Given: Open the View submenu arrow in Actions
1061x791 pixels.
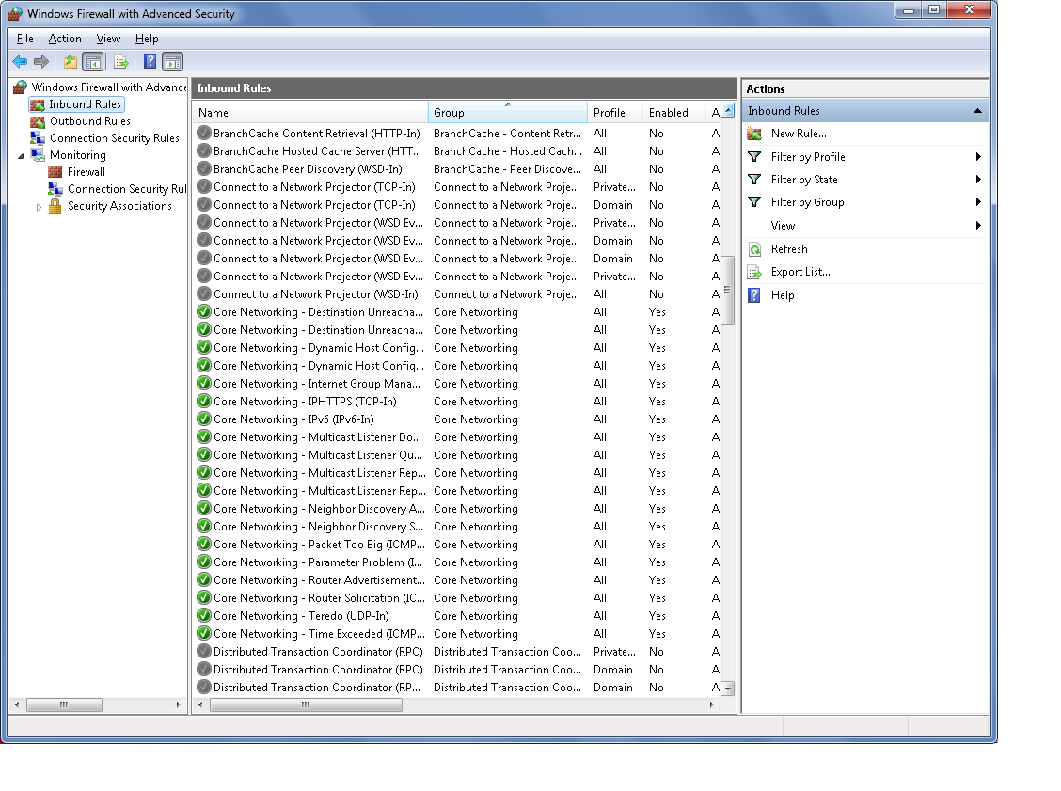Looking at the screenshot, I should point(978,225).
